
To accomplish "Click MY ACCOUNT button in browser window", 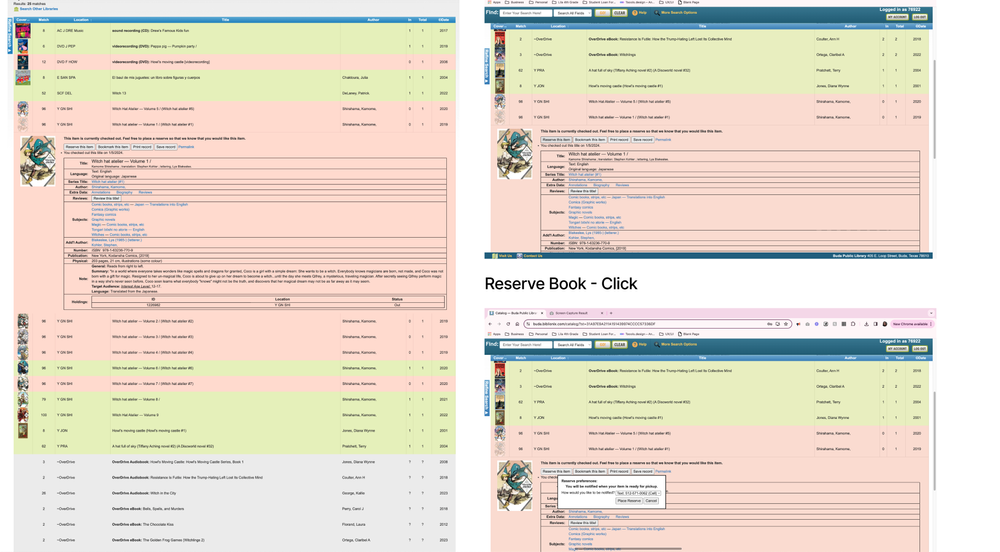I will (897, 349).
